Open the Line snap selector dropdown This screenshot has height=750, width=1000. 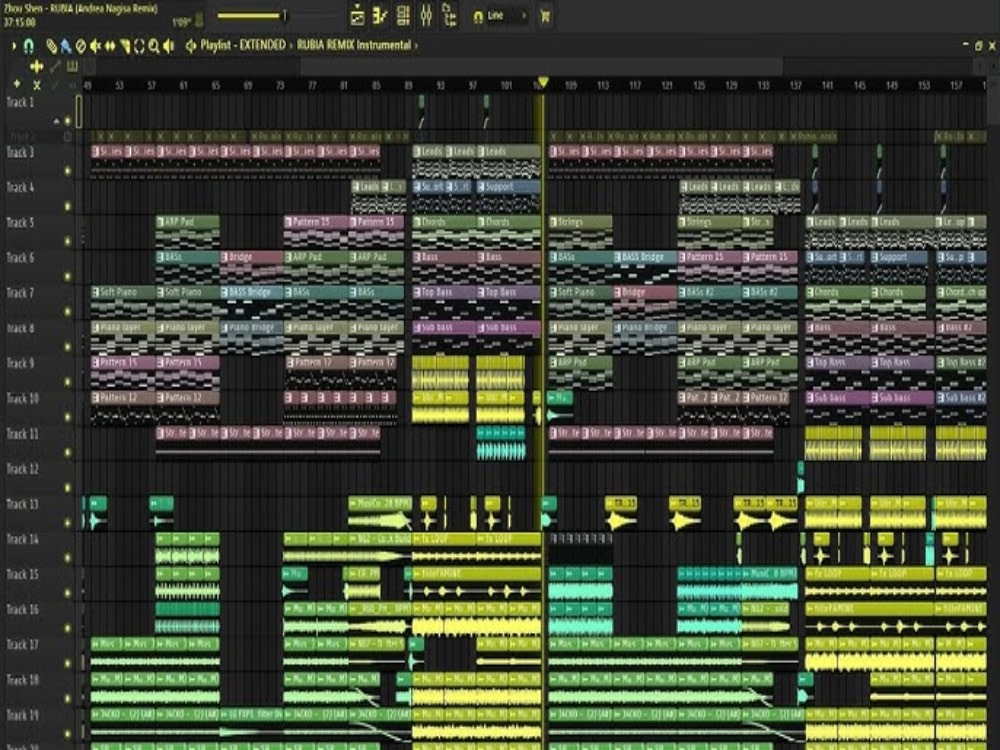(x=508, y=16)
